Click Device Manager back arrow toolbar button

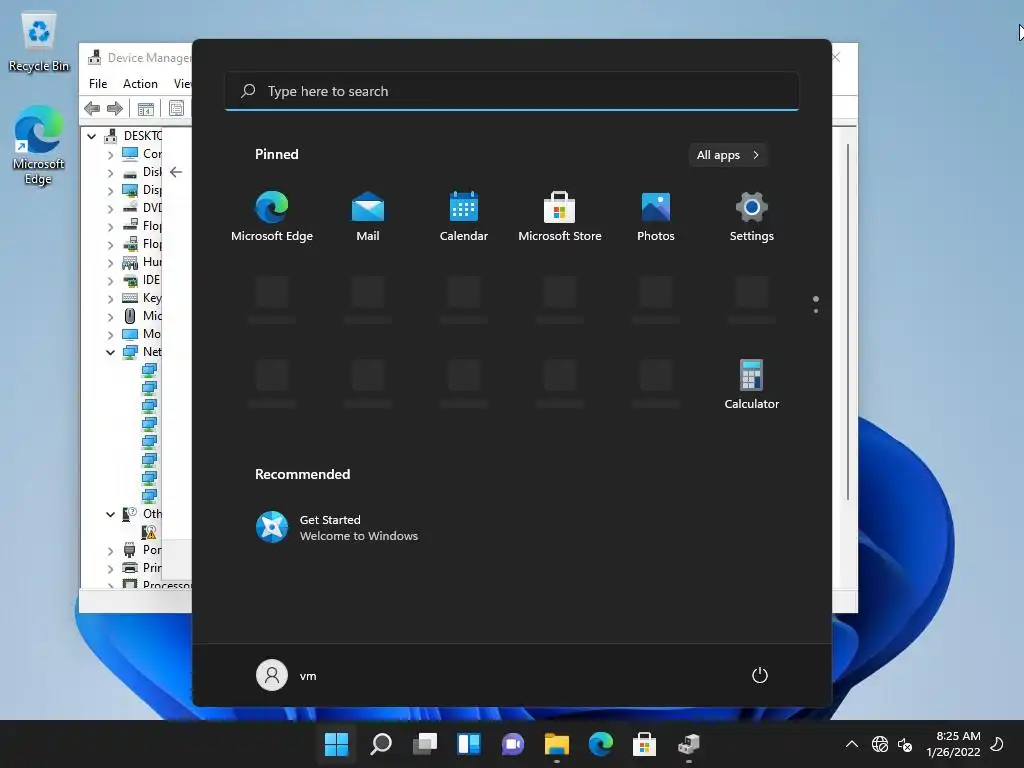92,108
